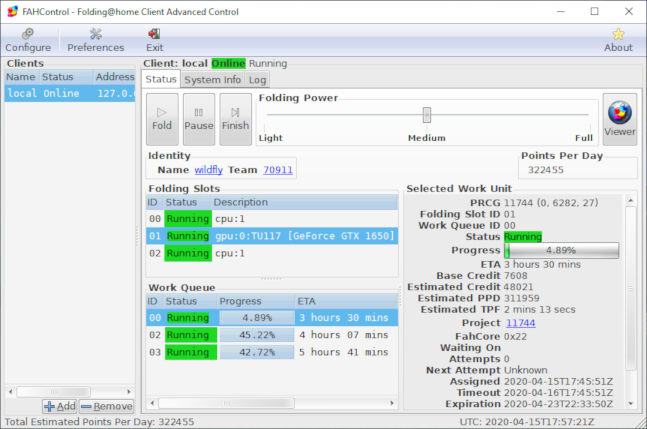
Task: Click the Estimated Credit value 48021
Action: click(519, 287)
